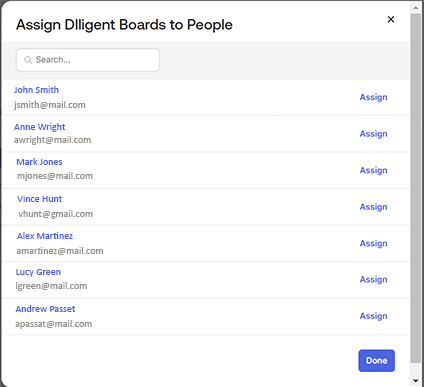
Task: Assign board to Anne Wright
Action: tap(373, 134)
